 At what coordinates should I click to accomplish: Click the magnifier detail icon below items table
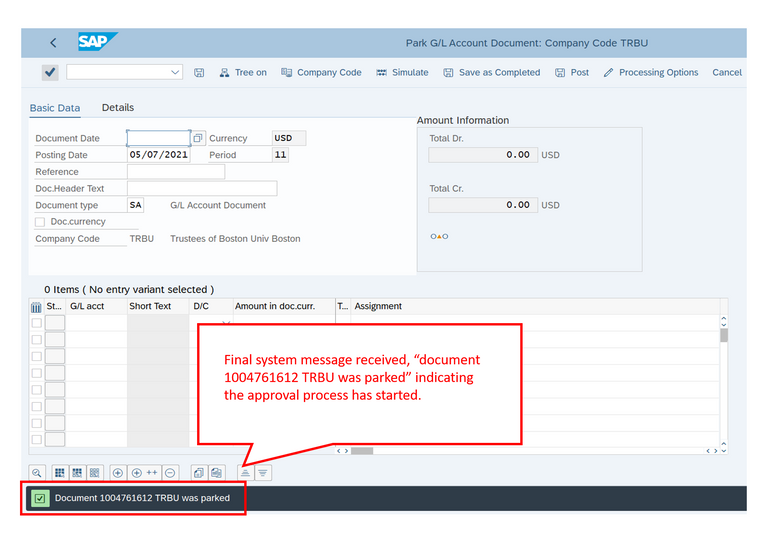(x=37, y=472)
